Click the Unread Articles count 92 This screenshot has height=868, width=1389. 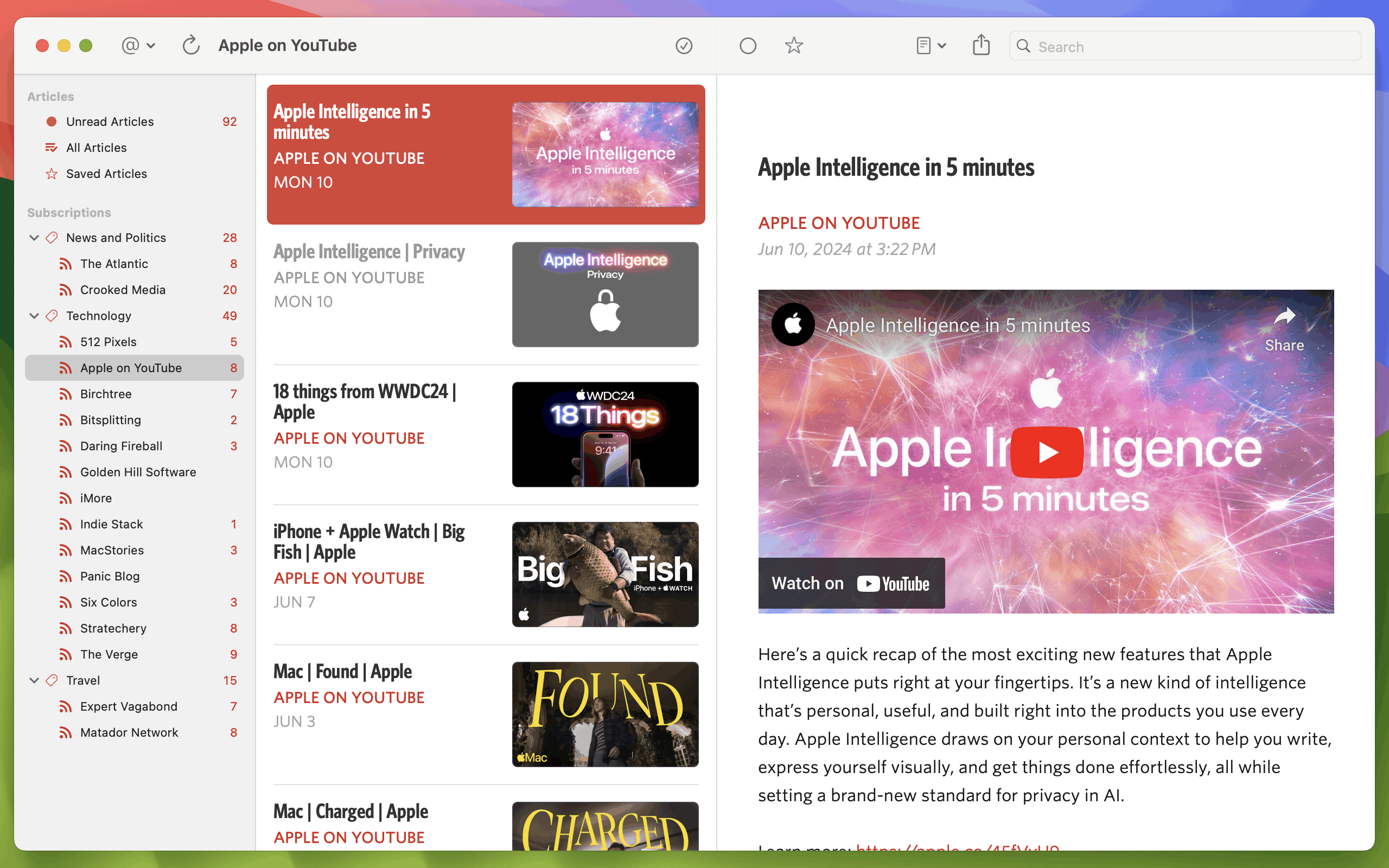point(230,122)
